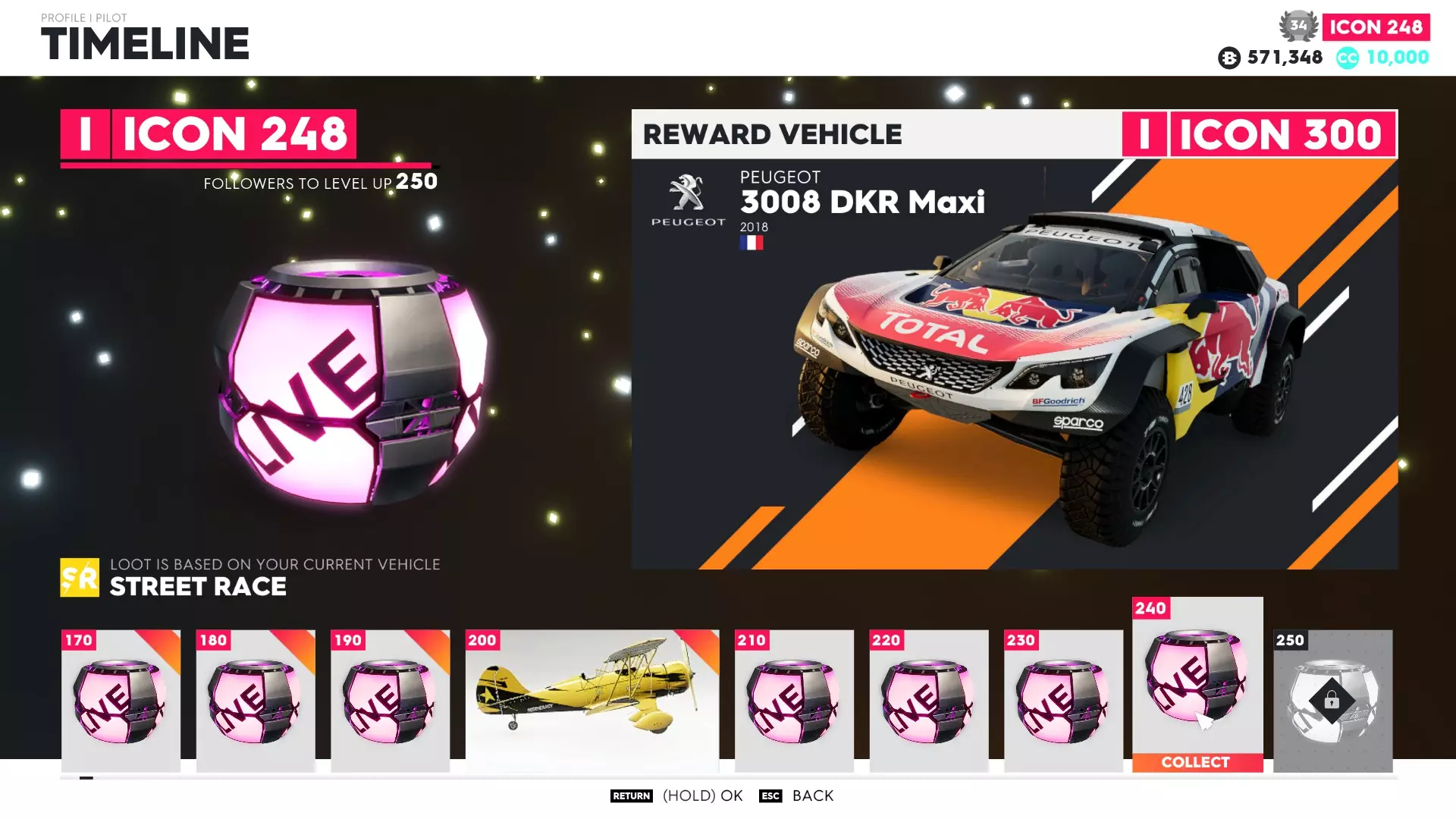1456x819 pixels.
Task: Select the level 170 loot crate tile
Action: 121,701
